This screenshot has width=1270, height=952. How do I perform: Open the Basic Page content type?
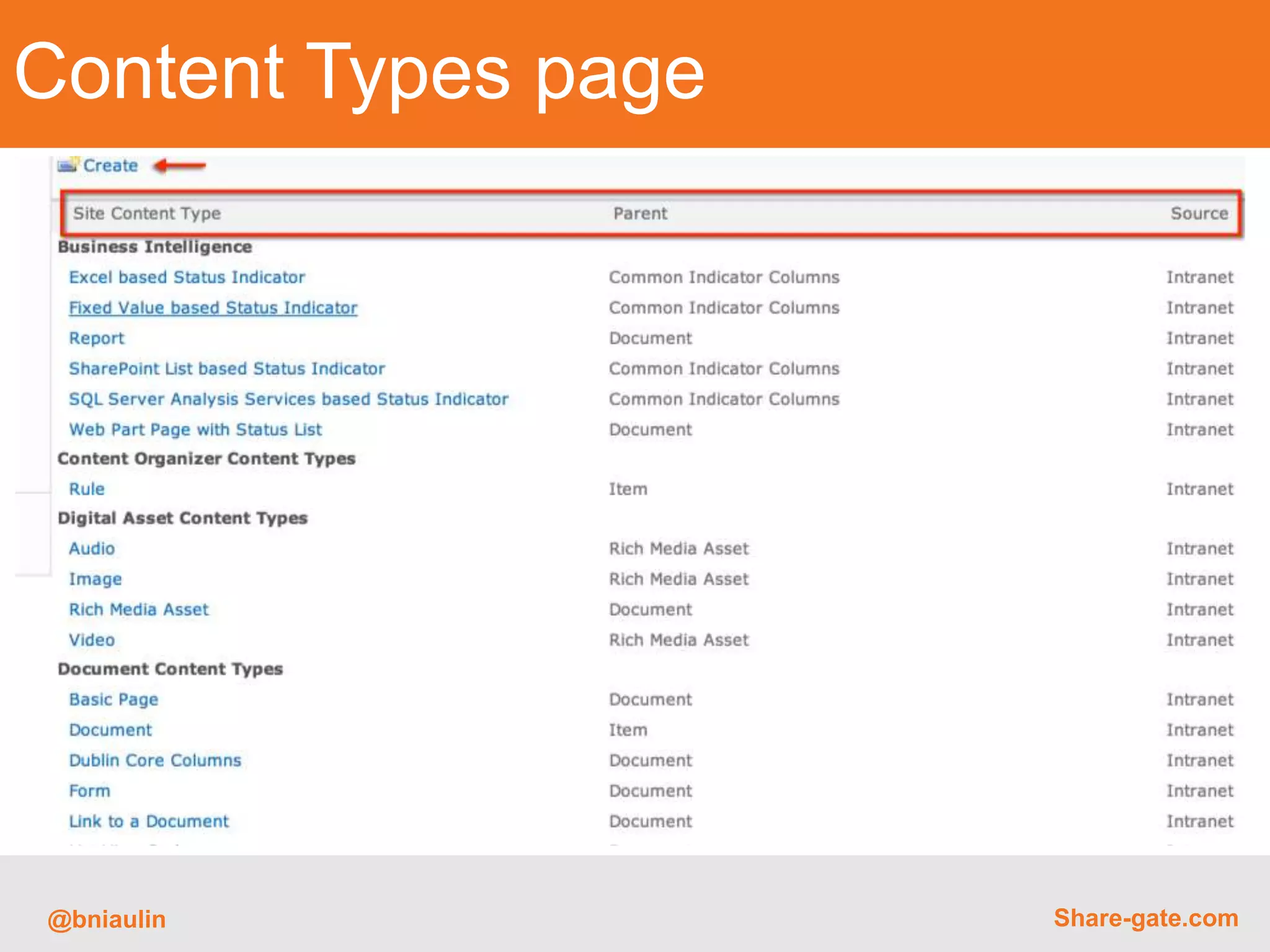[x=113, y=699]
